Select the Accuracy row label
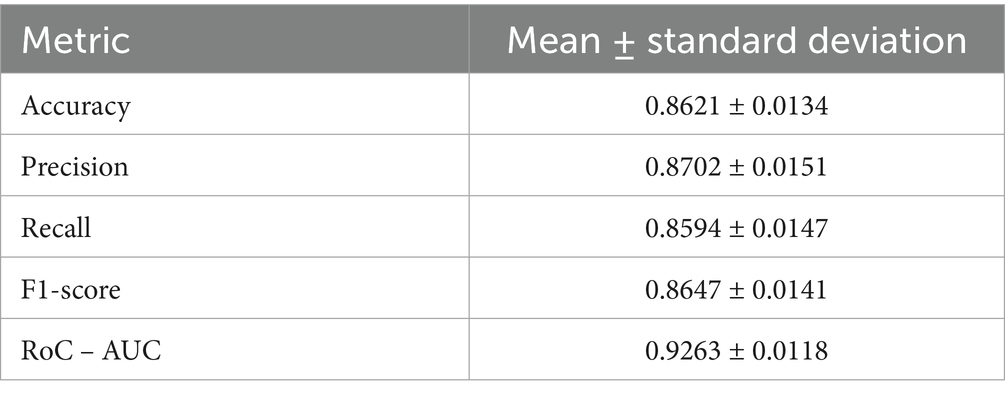 coord(76,106)
